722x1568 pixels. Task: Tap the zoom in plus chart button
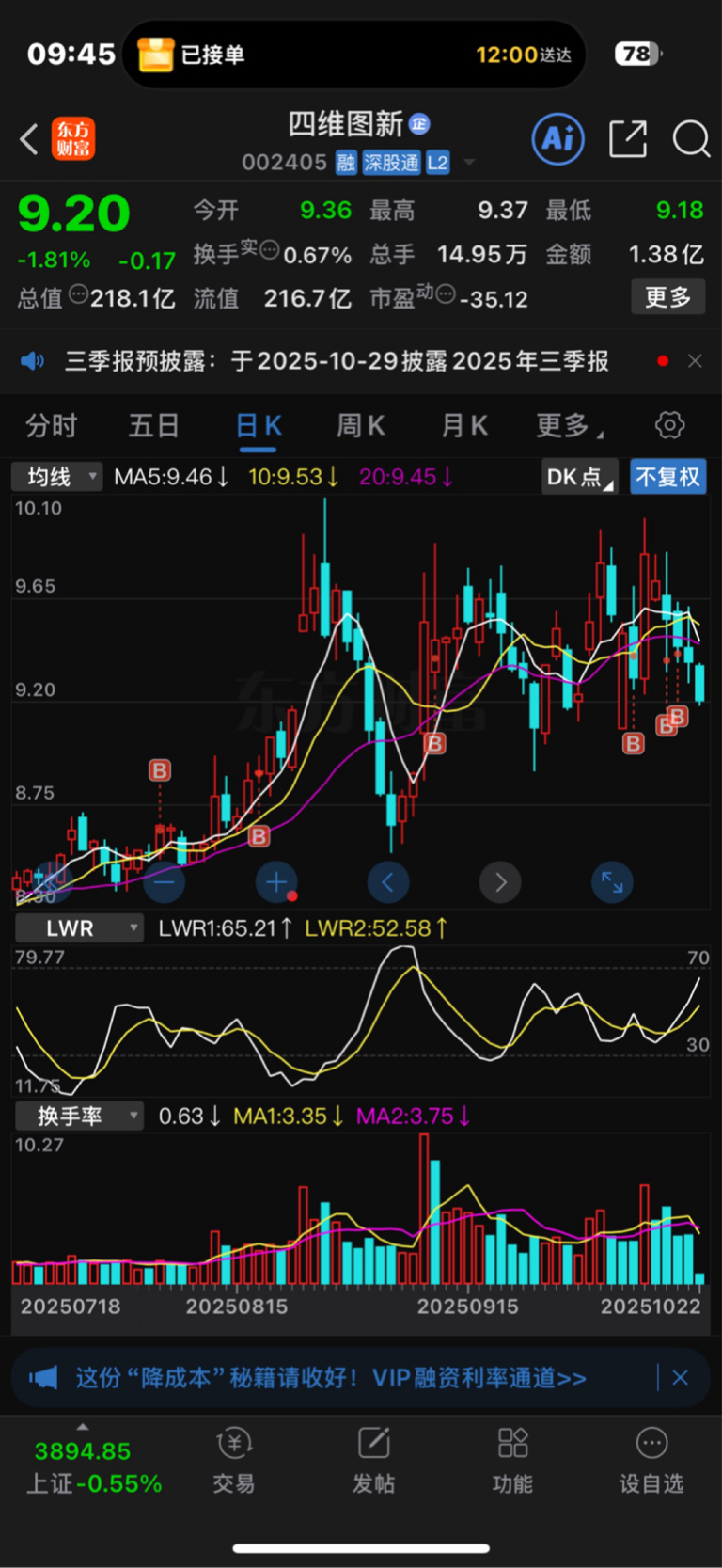(x=276, y=882)
